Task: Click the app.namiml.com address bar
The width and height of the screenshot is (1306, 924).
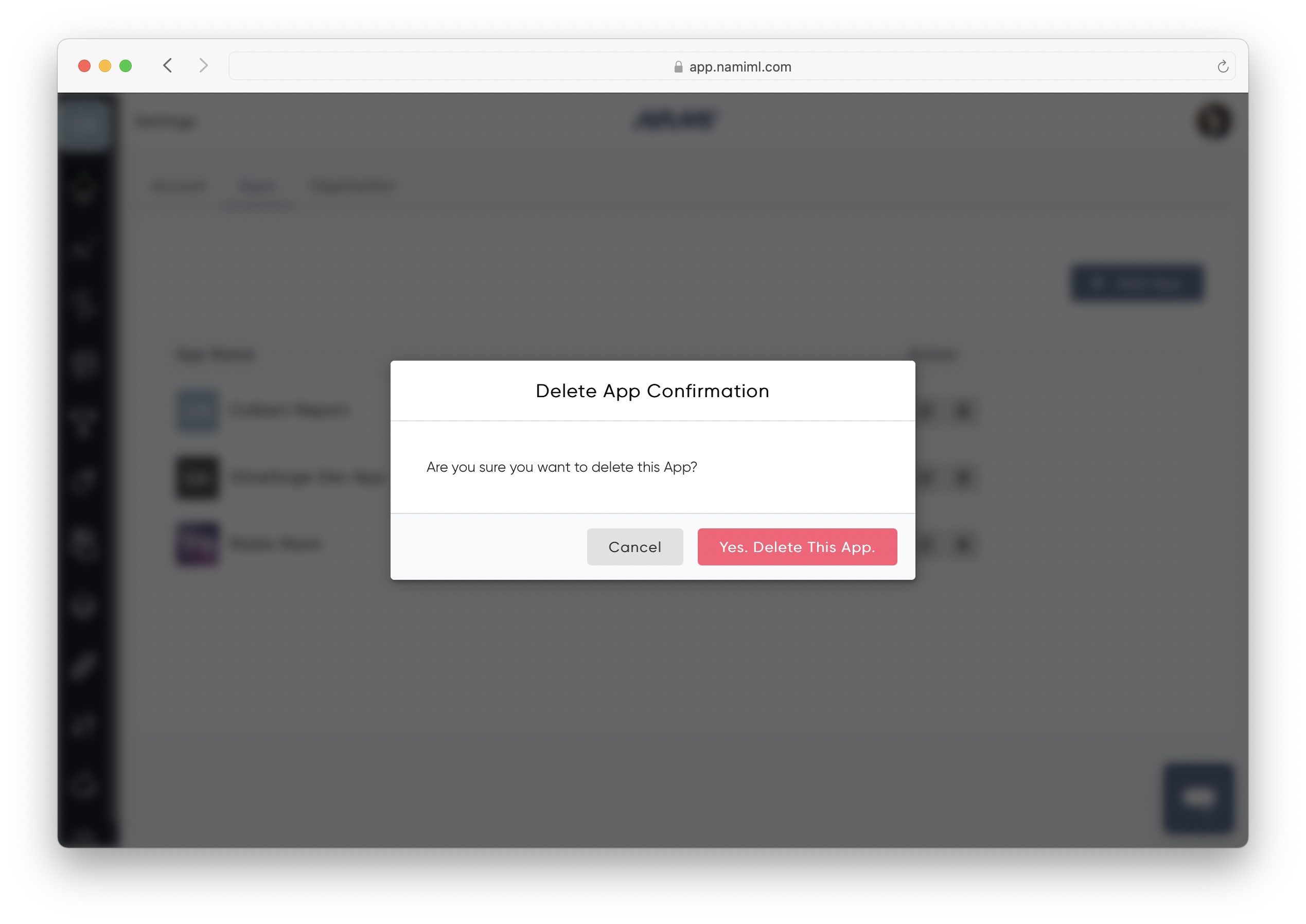Action: (x=732, y=66)
